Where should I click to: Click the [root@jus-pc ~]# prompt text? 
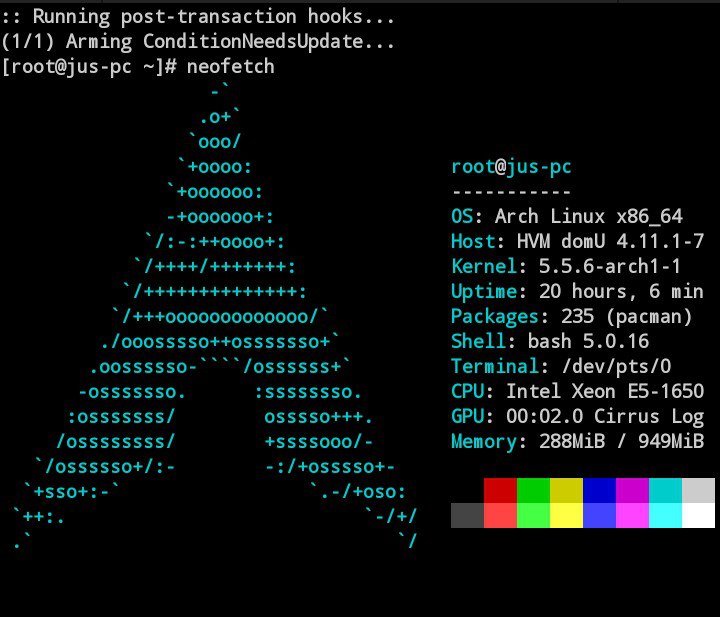coord(89,67)
